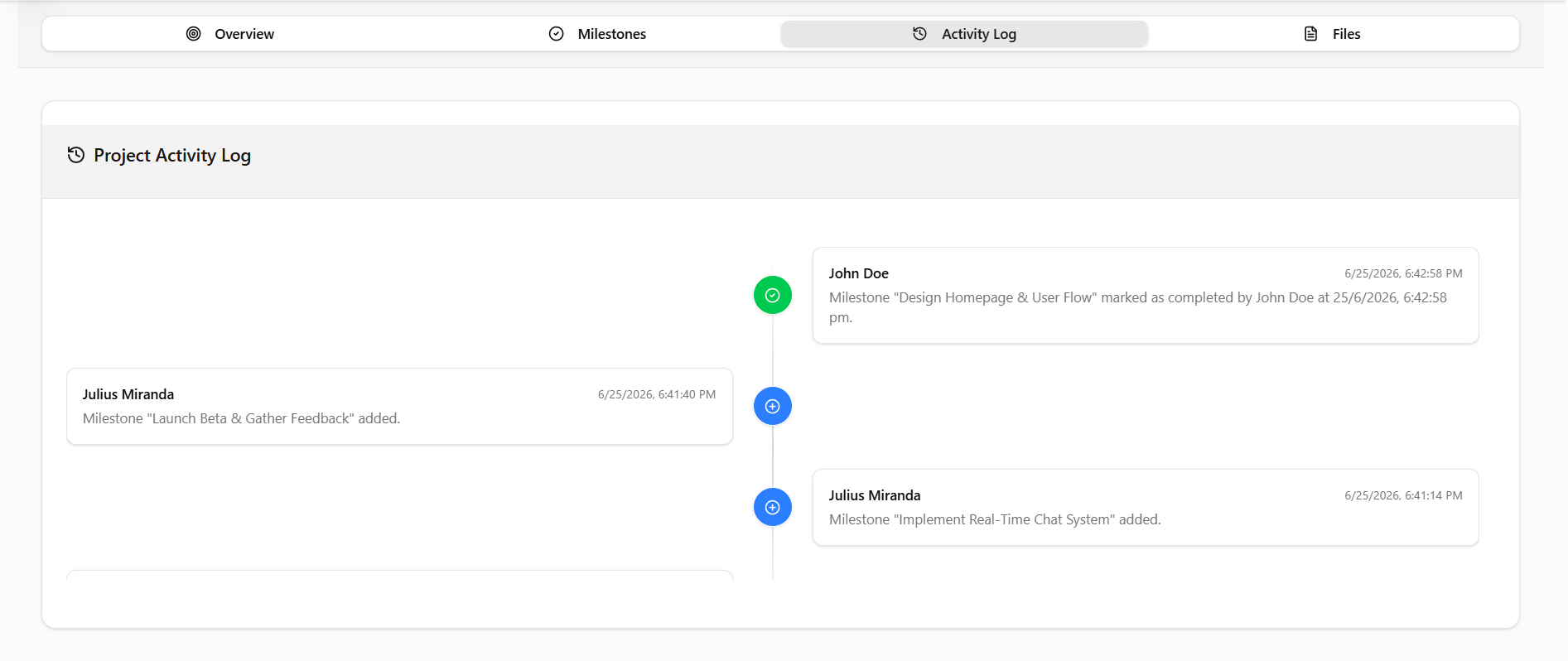Viewport: 1568px width, 661px height.
Task: Click the "Implement Real-Time Chat System" added message
Action: pos(995,519)
